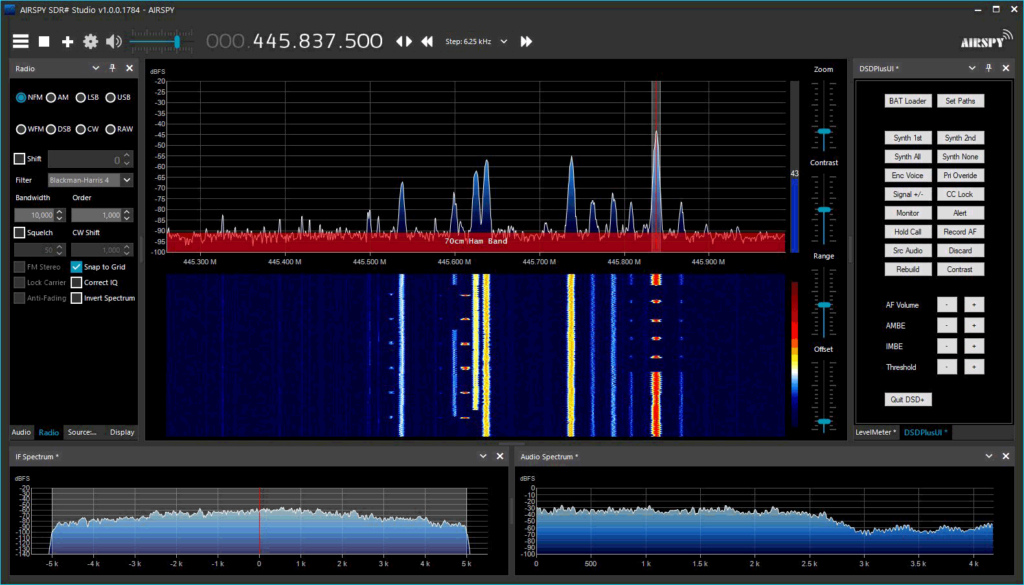Switch to the LevelMeter tab

coord(876,432)
